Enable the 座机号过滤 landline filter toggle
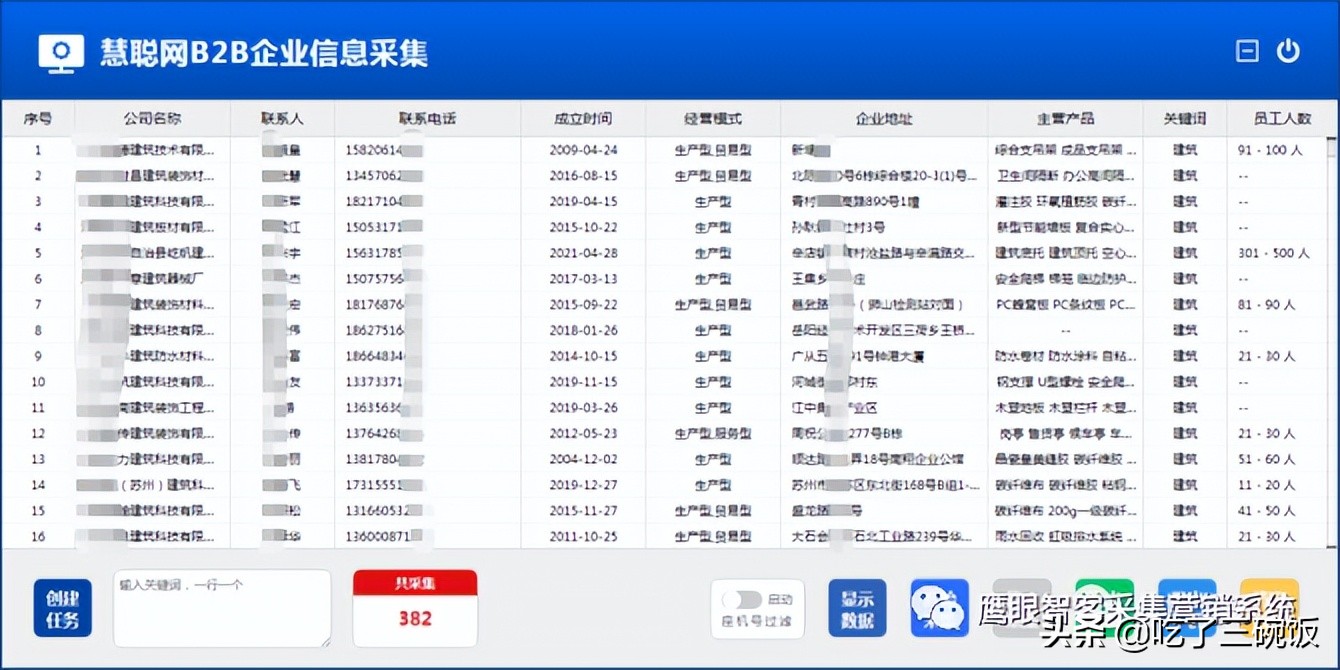Image resolution: width=1340 pixels, height=670 pixels. (741, 599)
